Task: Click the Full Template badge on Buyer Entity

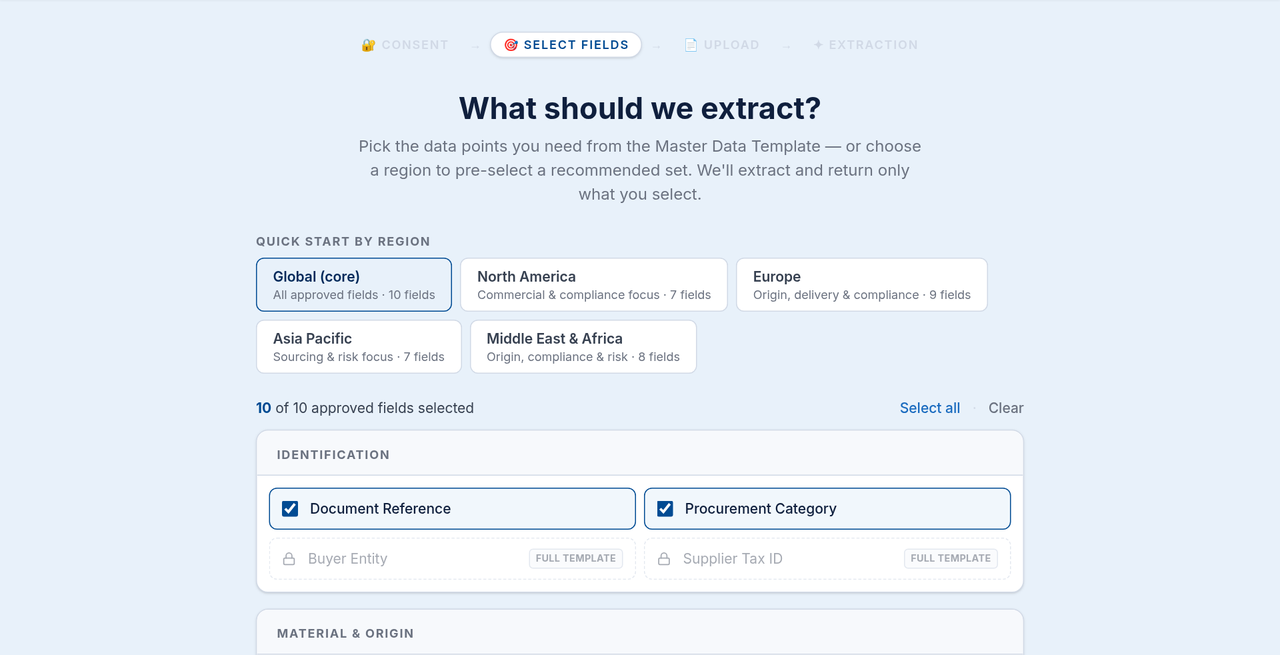Action: point(576,559)
